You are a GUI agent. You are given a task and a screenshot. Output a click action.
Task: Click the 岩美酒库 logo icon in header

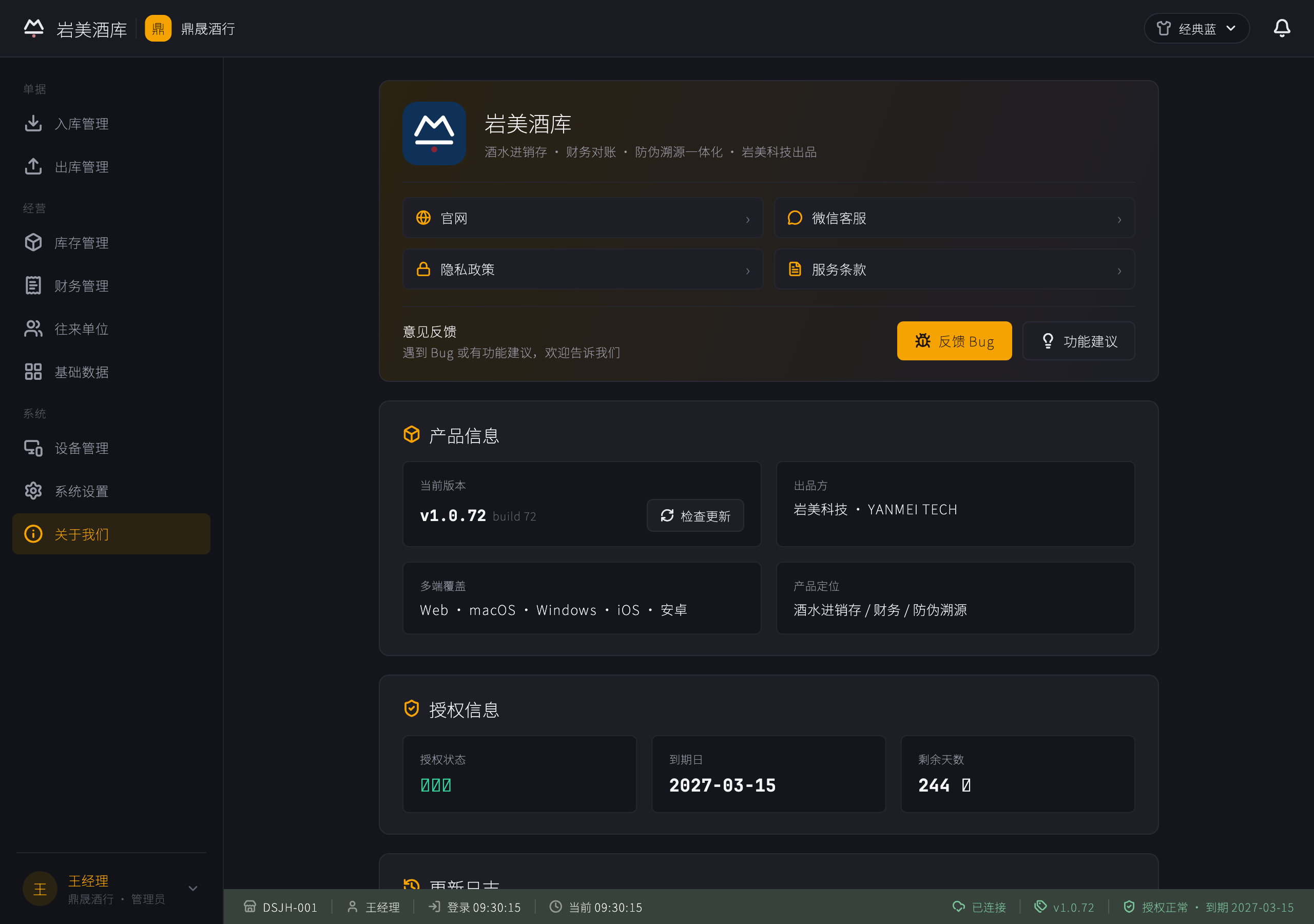[x=34, y=28]
